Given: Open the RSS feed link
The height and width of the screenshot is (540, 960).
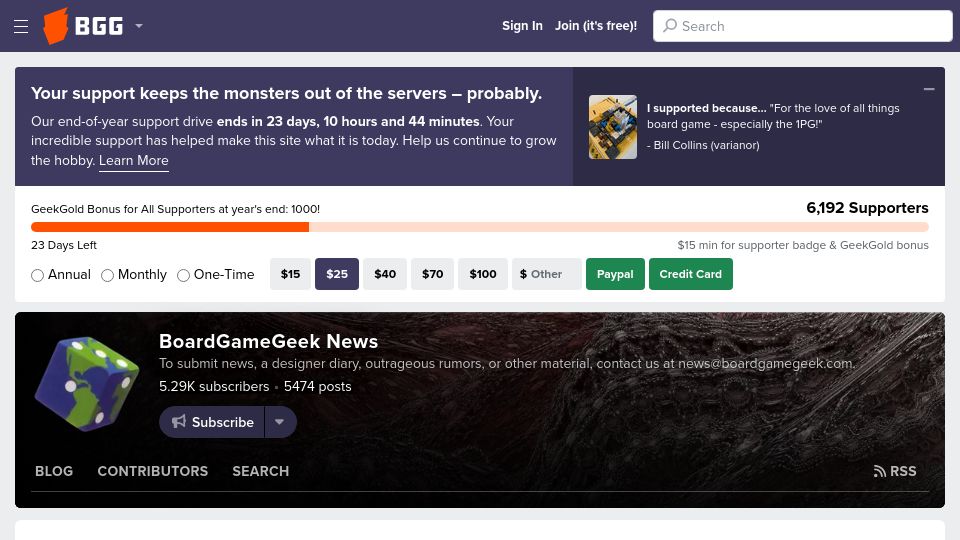Looking at the screenshot, I should [894, 471].
